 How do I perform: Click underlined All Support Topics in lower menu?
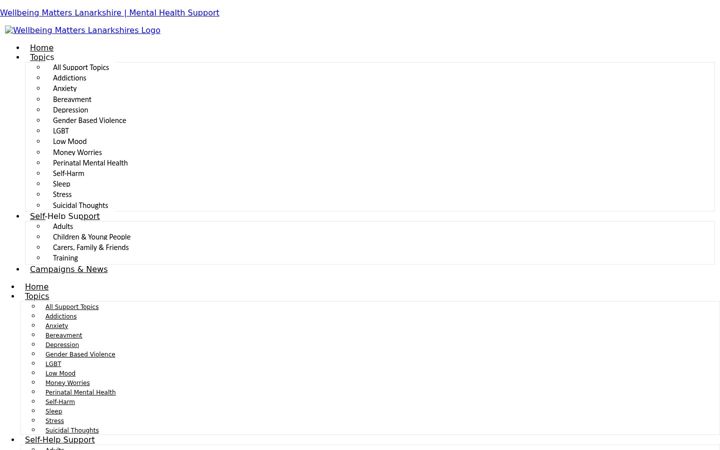point(72,307)
